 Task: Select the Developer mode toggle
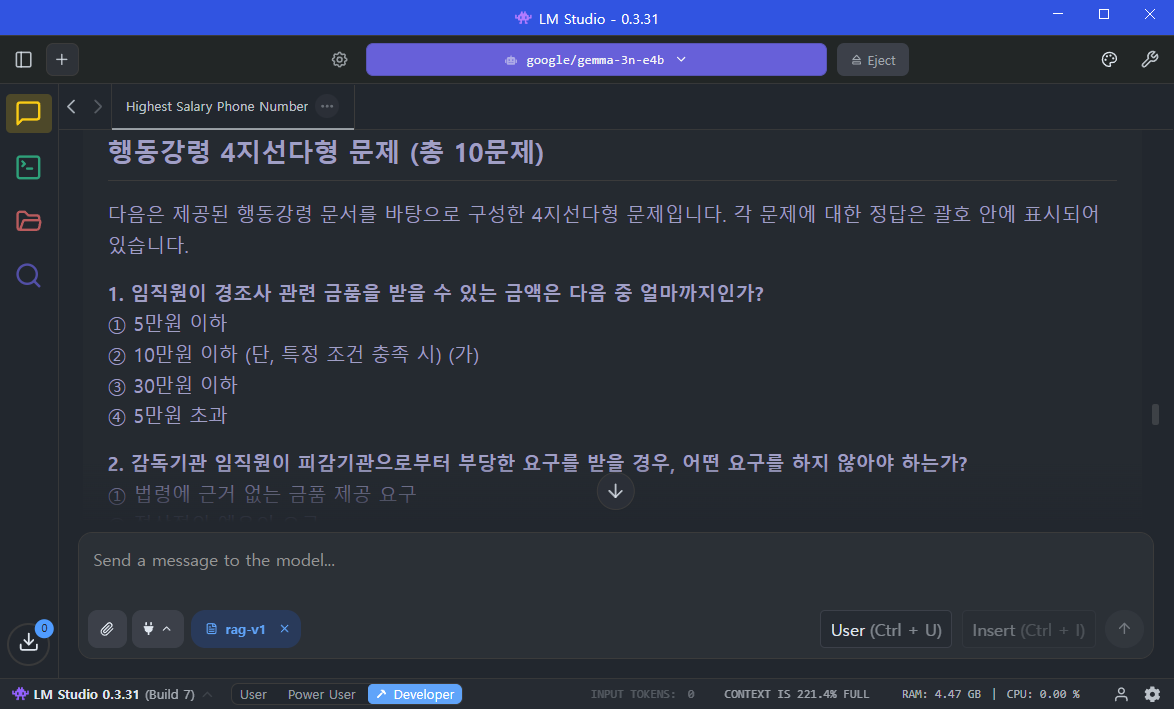414,694
